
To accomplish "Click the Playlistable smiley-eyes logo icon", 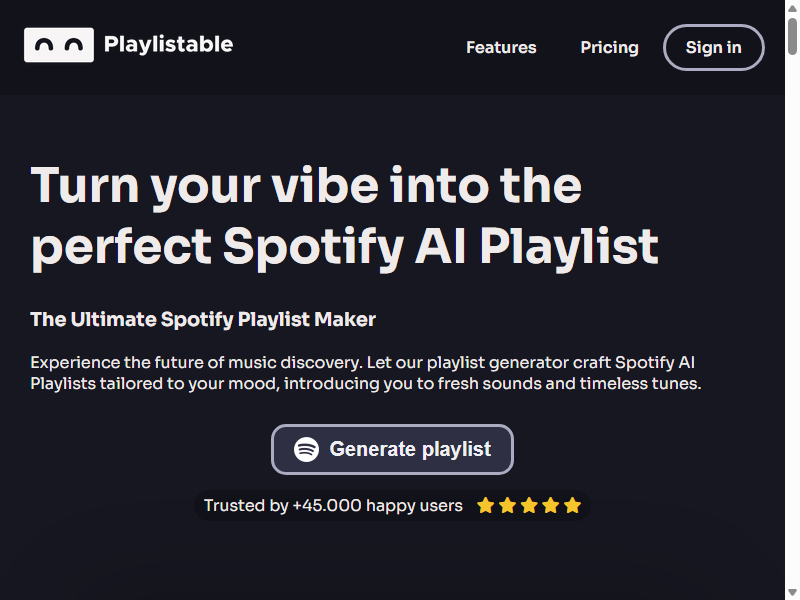I will point(59,45).
